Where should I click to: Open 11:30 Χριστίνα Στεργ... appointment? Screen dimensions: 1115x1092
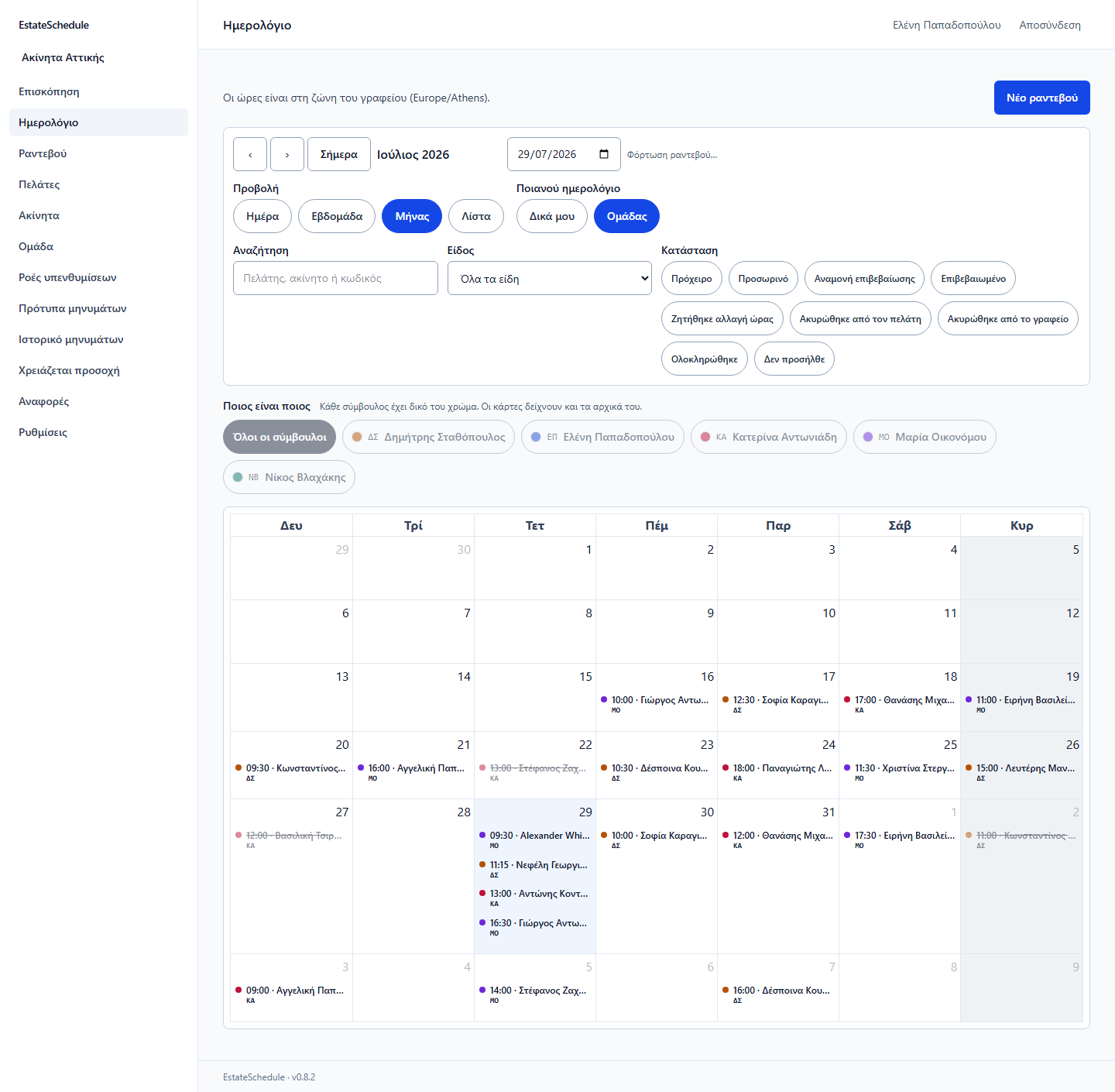(x=900, y=772)
